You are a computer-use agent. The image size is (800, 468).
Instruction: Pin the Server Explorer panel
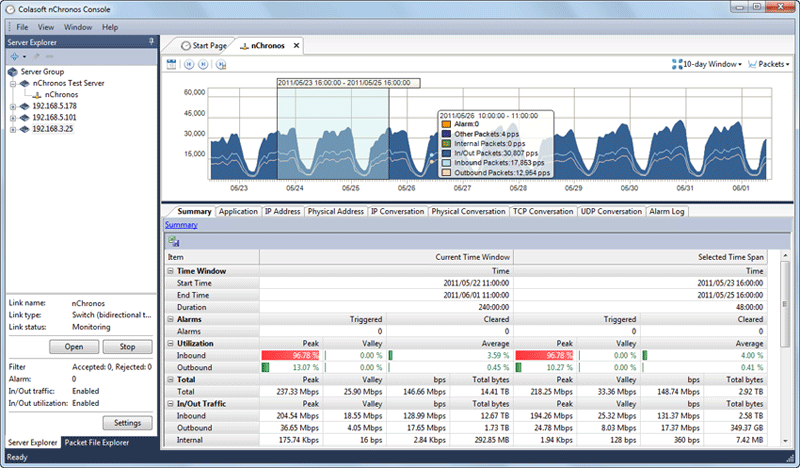151,41
